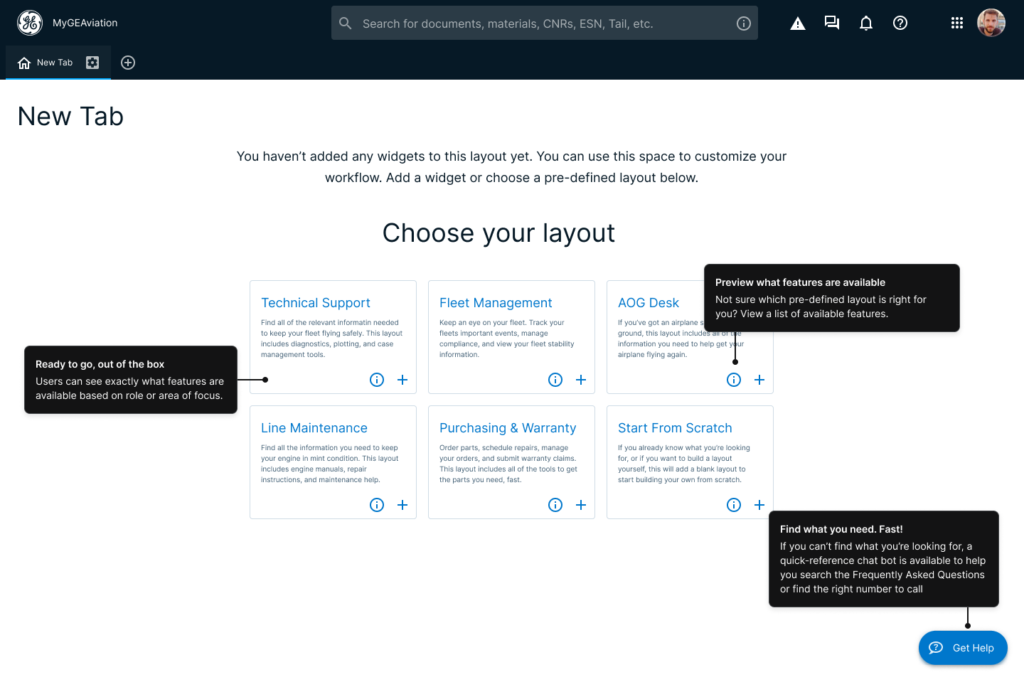Click the Get Help button
Image resolution: width=1024 pixels, height=682 pixels.
[962, 648]
